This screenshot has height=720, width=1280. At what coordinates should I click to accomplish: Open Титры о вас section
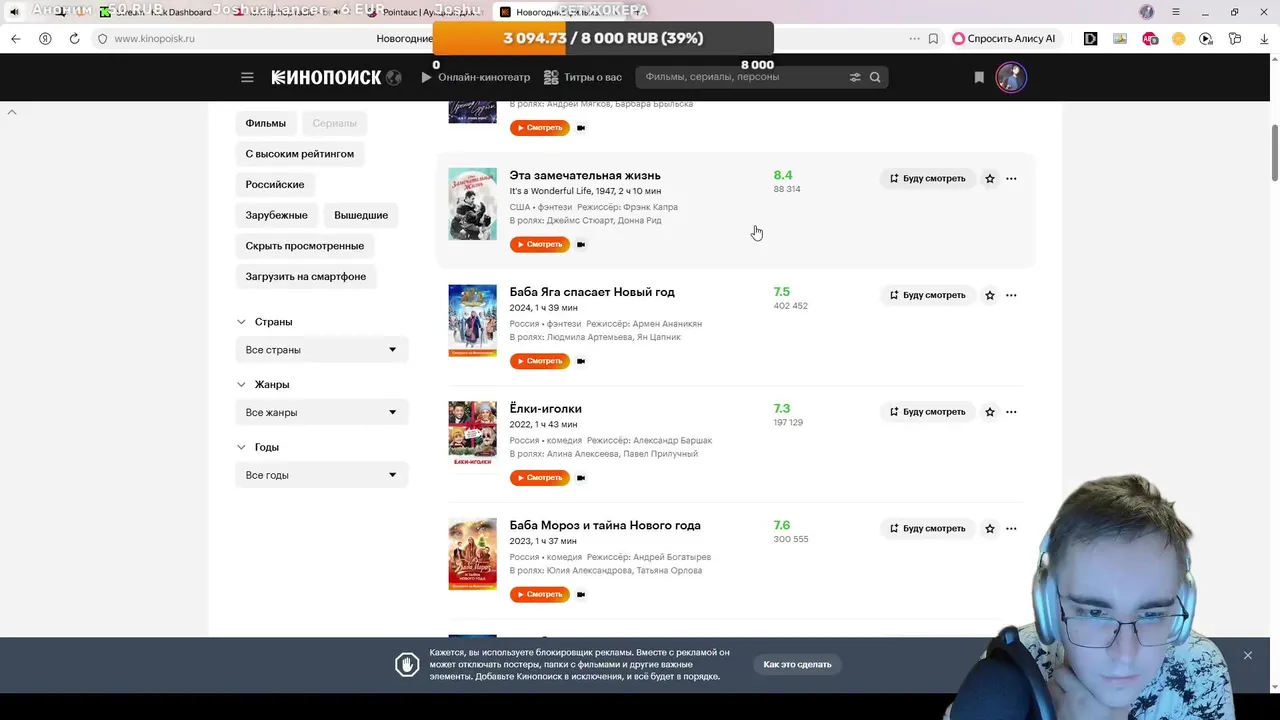(x=583, y=77)
